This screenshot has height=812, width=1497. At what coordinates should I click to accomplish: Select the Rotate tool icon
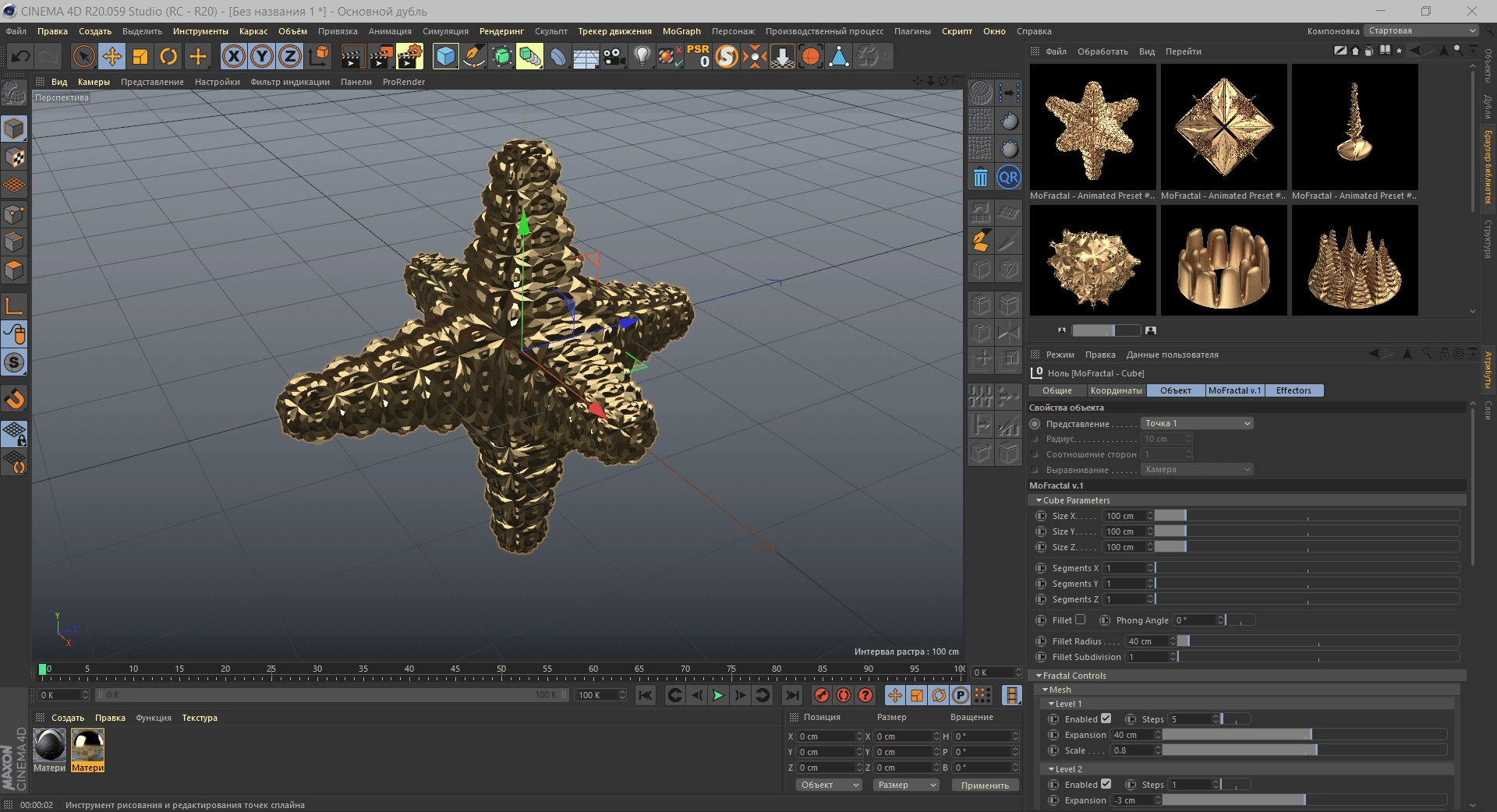coord(168,56)
